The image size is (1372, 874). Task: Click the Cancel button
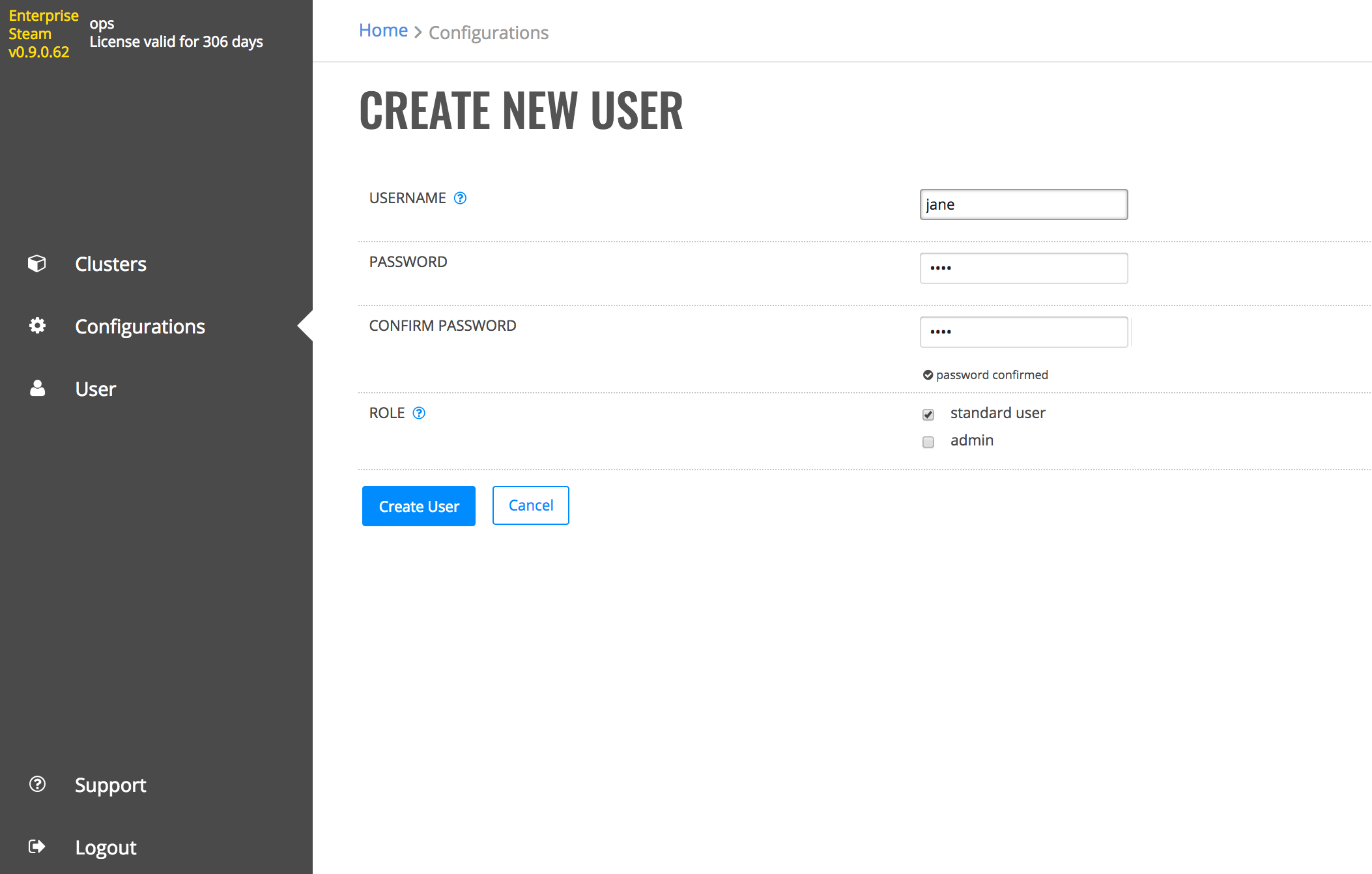coord(530,505)
